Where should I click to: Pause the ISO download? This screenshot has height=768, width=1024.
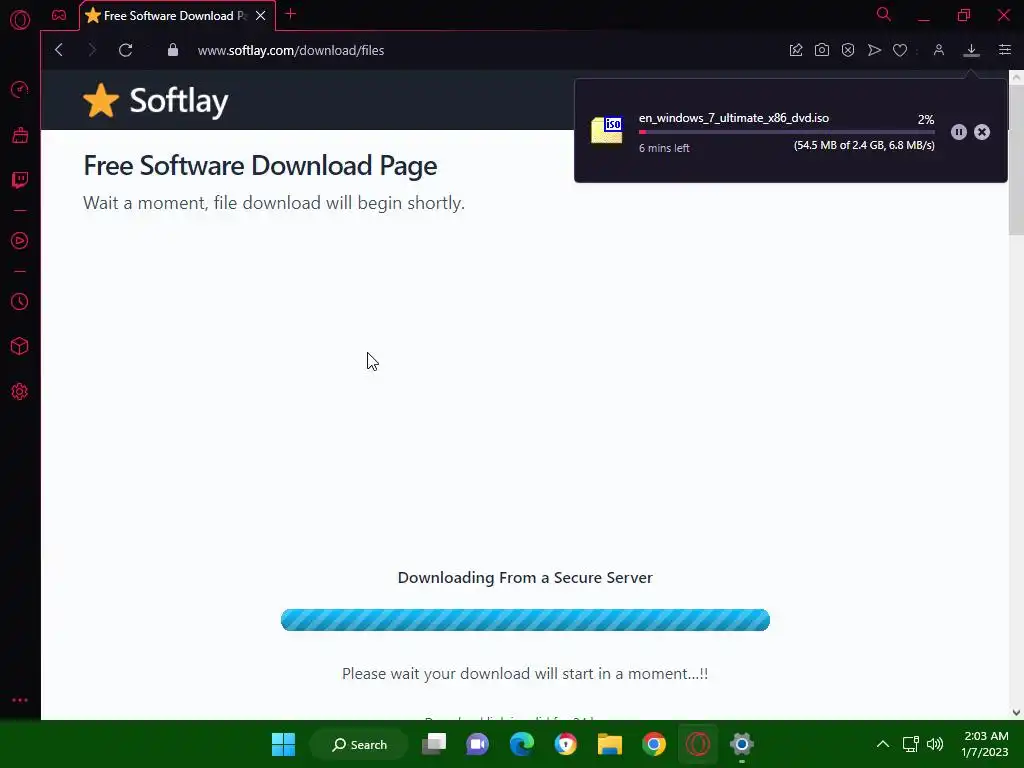958,132
